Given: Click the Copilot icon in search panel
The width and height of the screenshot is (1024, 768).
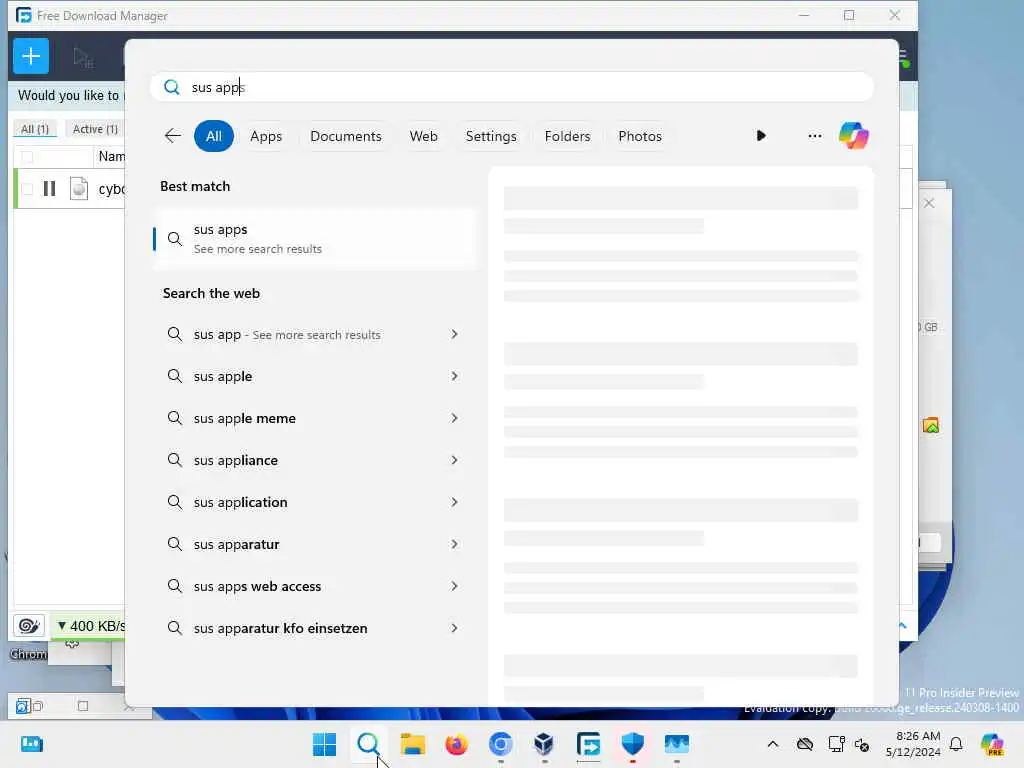Looking at the screenshot, I should [854, 136].
